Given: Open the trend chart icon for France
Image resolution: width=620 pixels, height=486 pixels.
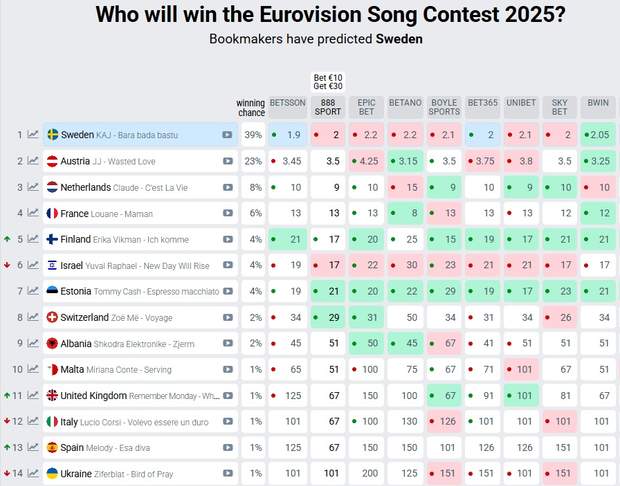Looking at the screenshot, I should 33,213.
